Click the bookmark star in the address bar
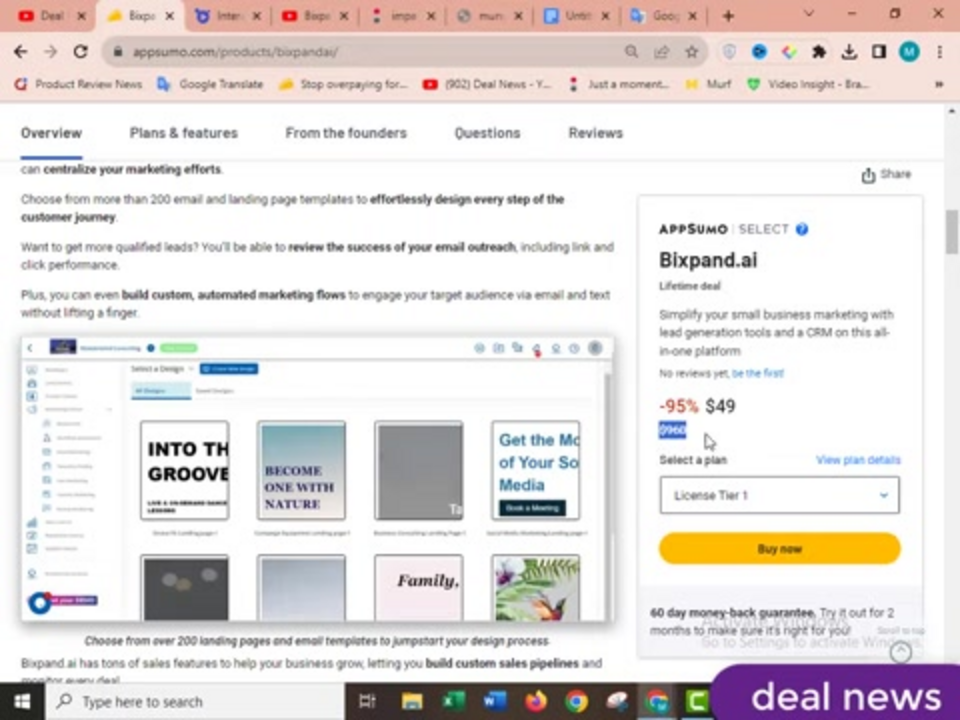Image resolution: width=960 pixels, height=720 pixels. (691, 51)
